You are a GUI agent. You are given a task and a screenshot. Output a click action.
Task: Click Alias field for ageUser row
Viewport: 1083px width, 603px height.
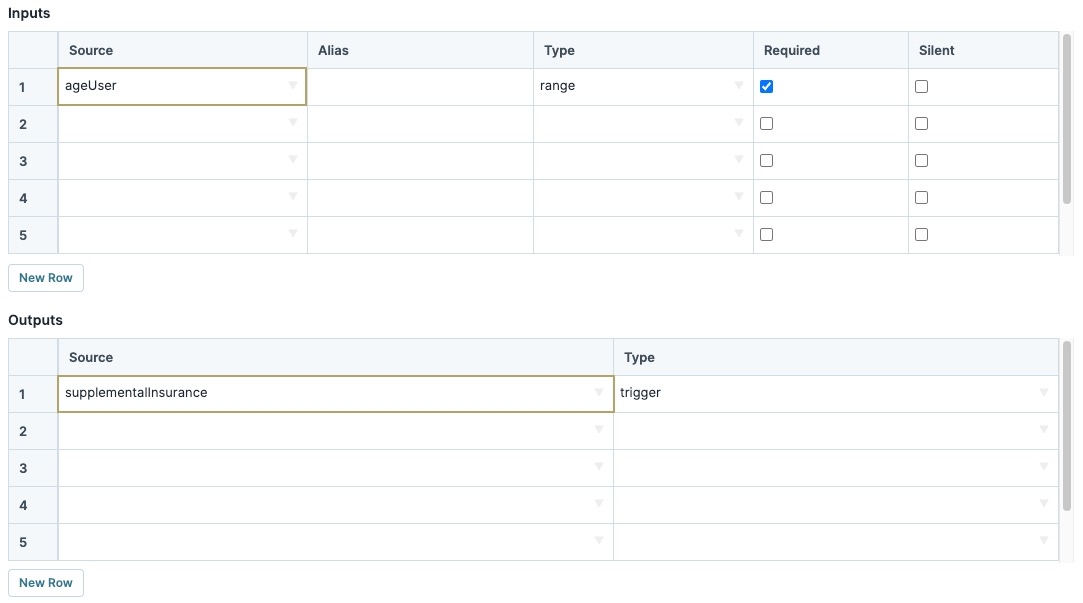point(420,86)
